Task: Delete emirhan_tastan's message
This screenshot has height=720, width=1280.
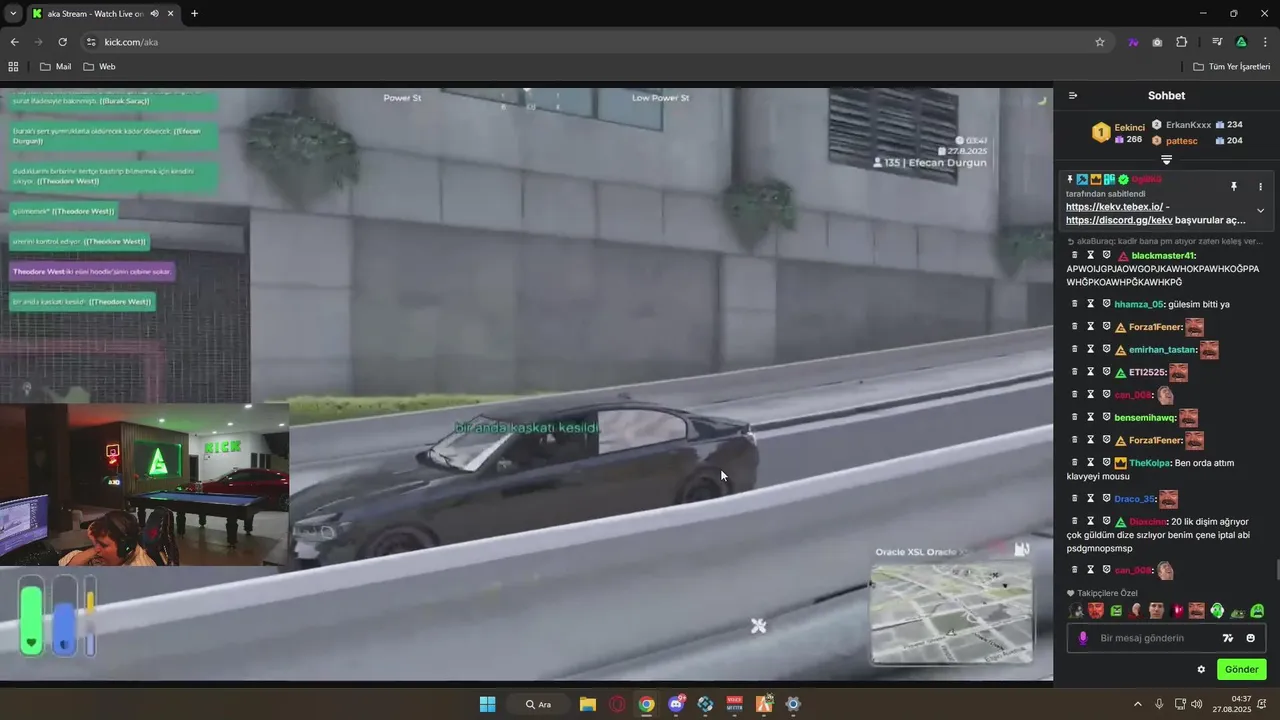Action: (1075, 349)
